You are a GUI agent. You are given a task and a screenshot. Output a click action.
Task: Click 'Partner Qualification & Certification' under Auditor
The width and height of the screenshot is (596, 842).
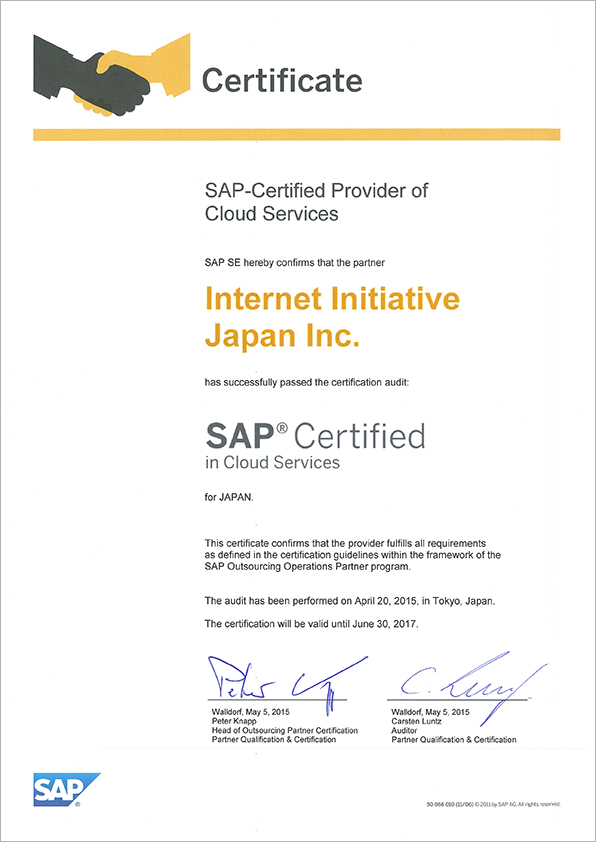pos(454,740)
